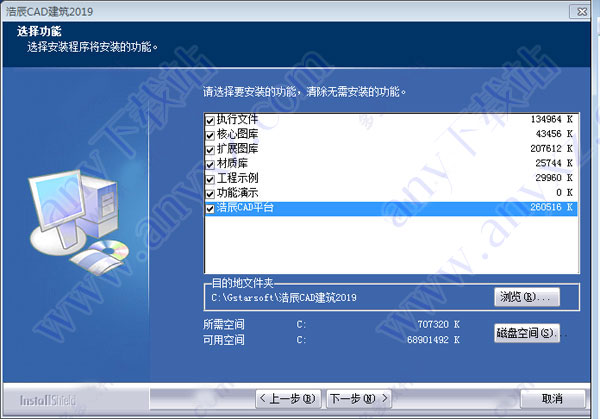Click the 取消 cancel button
This screenshot has height=419, width=600.
tap(553, 399)
